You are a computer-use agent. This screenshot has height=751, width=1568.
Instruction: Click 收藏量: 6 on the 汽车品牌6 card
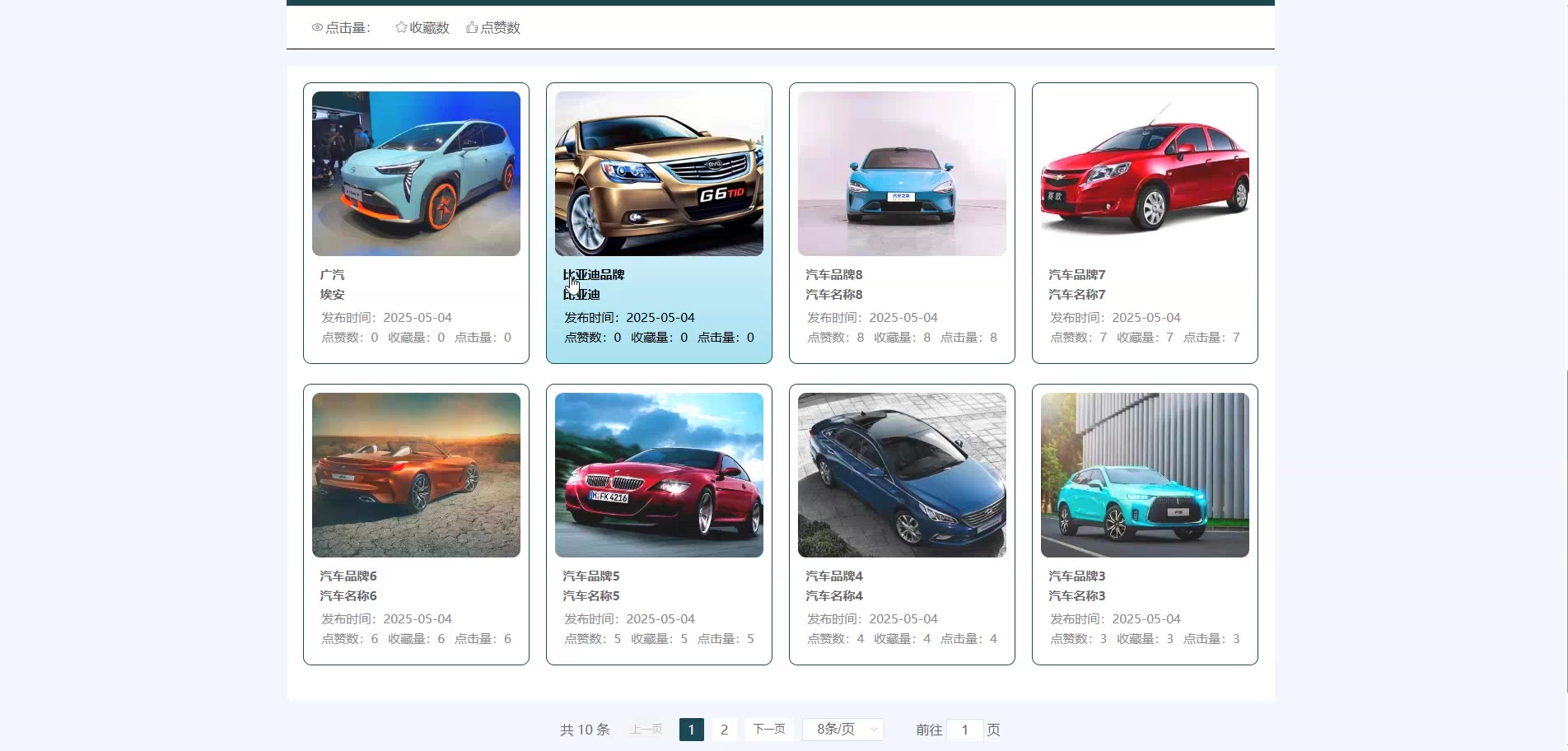[417, 639]
